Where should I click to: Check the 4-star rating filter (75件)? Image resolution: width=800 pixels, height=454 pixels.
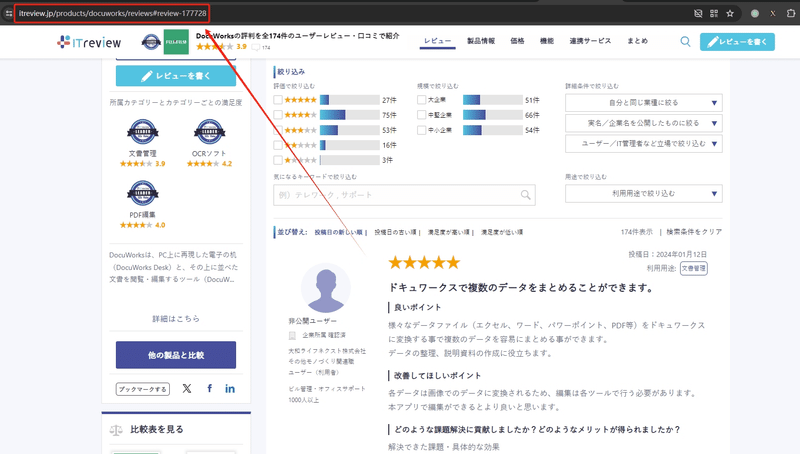[x=278, y=115]
